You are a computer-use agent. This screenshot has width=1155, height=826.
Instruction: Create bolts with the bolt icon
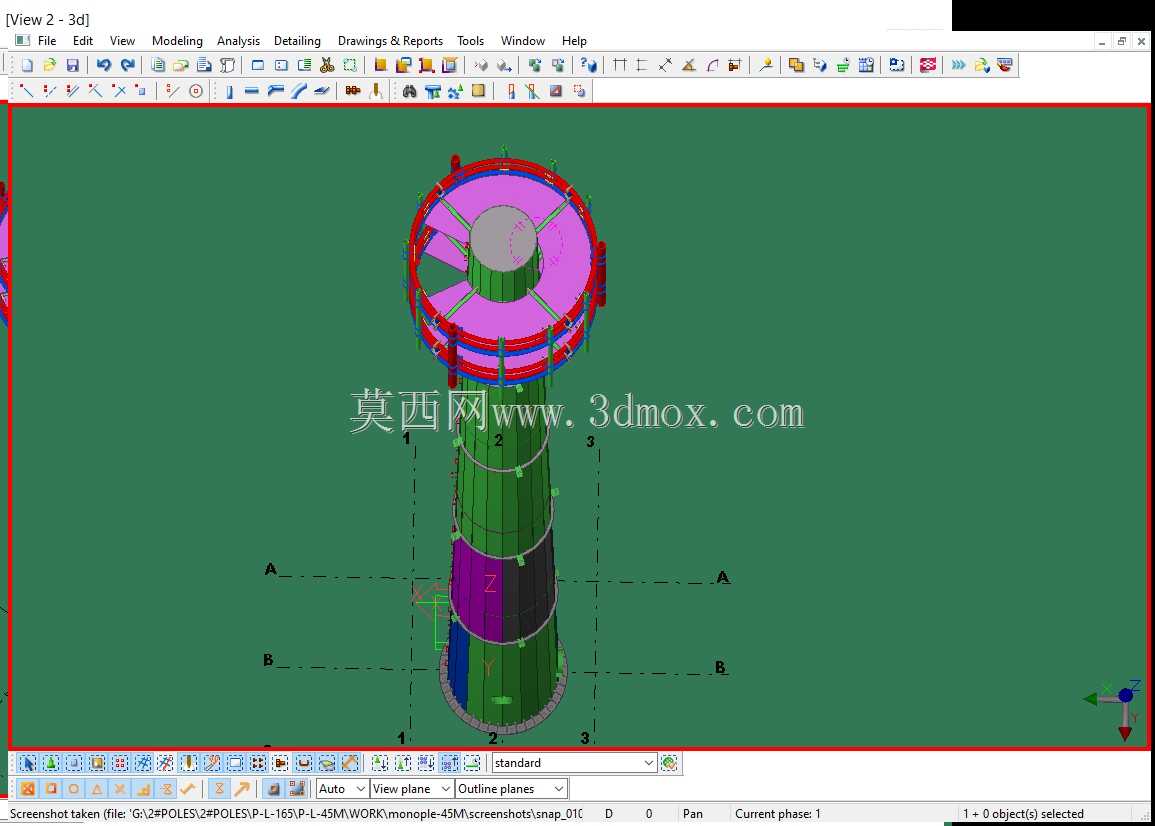coord(353,91)
